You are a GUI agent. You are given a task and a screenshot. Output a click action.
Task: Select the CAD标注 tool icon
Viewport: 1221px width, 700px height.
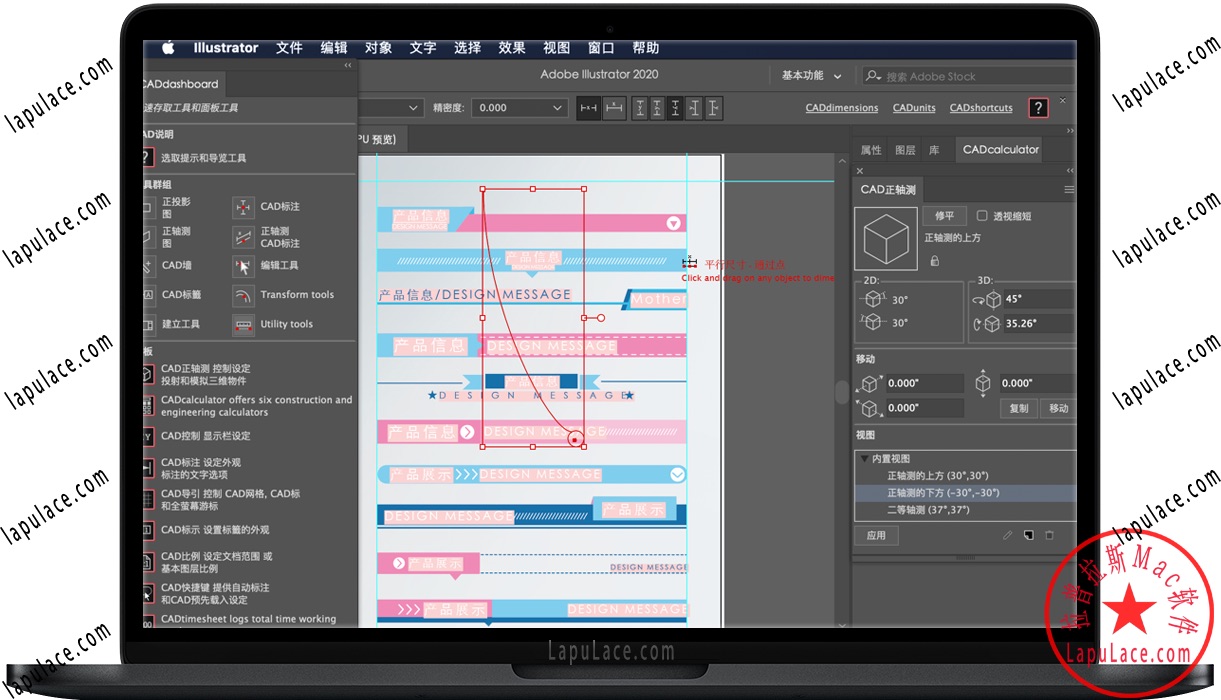click(243, 208)
